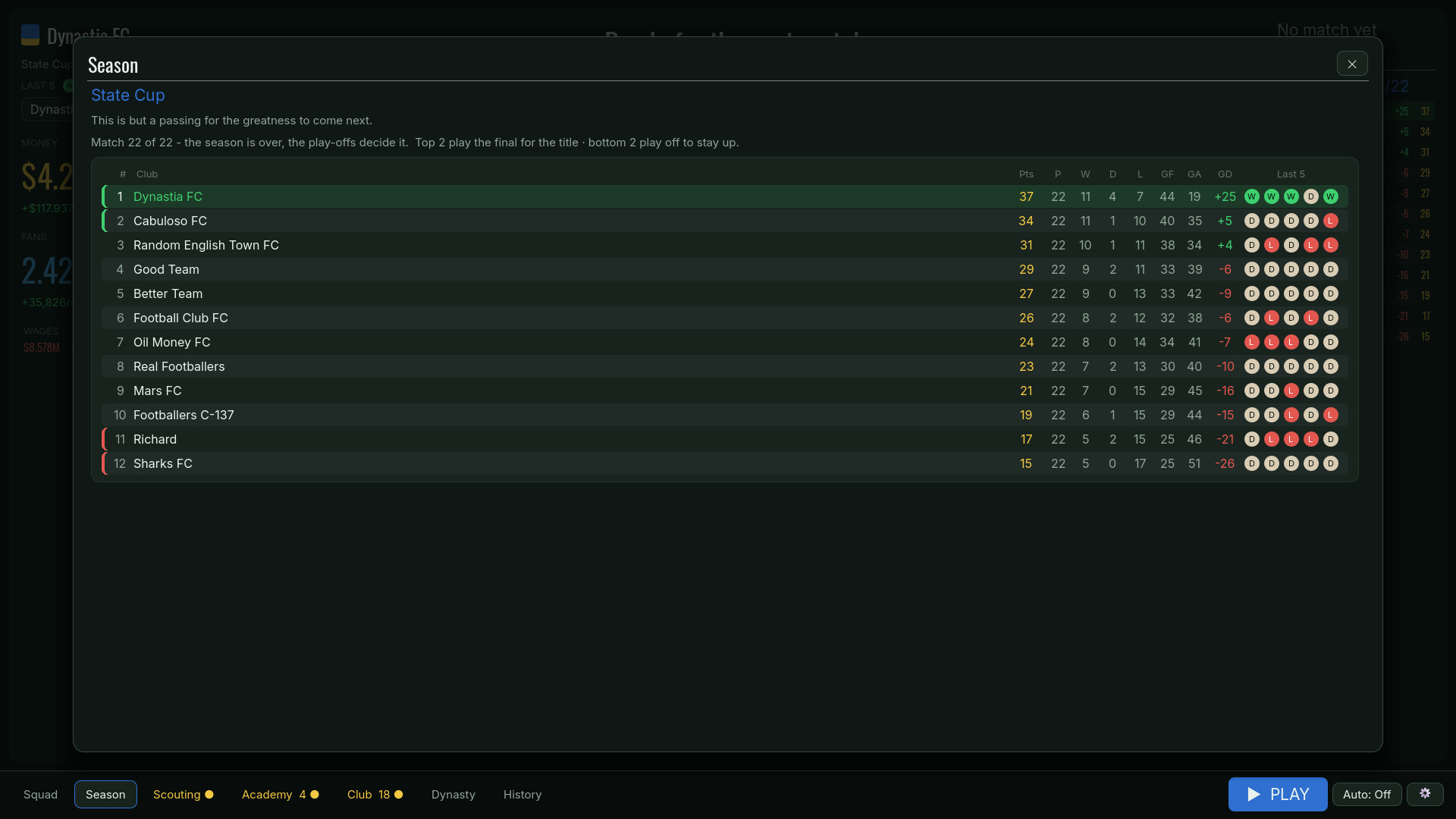Click the play triangle icon on PLAY
Viewport: 1456px width, 819px height.
1254,794
